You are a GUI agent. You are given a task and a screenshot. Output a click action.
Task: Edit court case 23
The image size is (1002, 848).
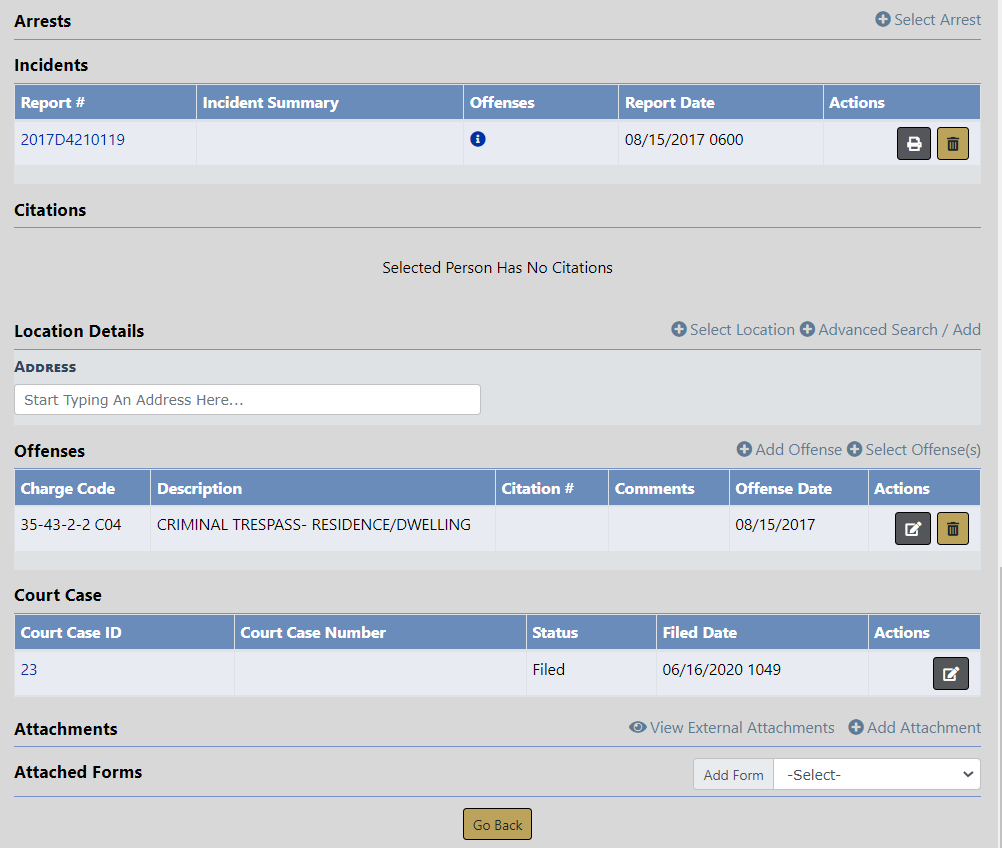pyautogui.click(x=950, y=674)
